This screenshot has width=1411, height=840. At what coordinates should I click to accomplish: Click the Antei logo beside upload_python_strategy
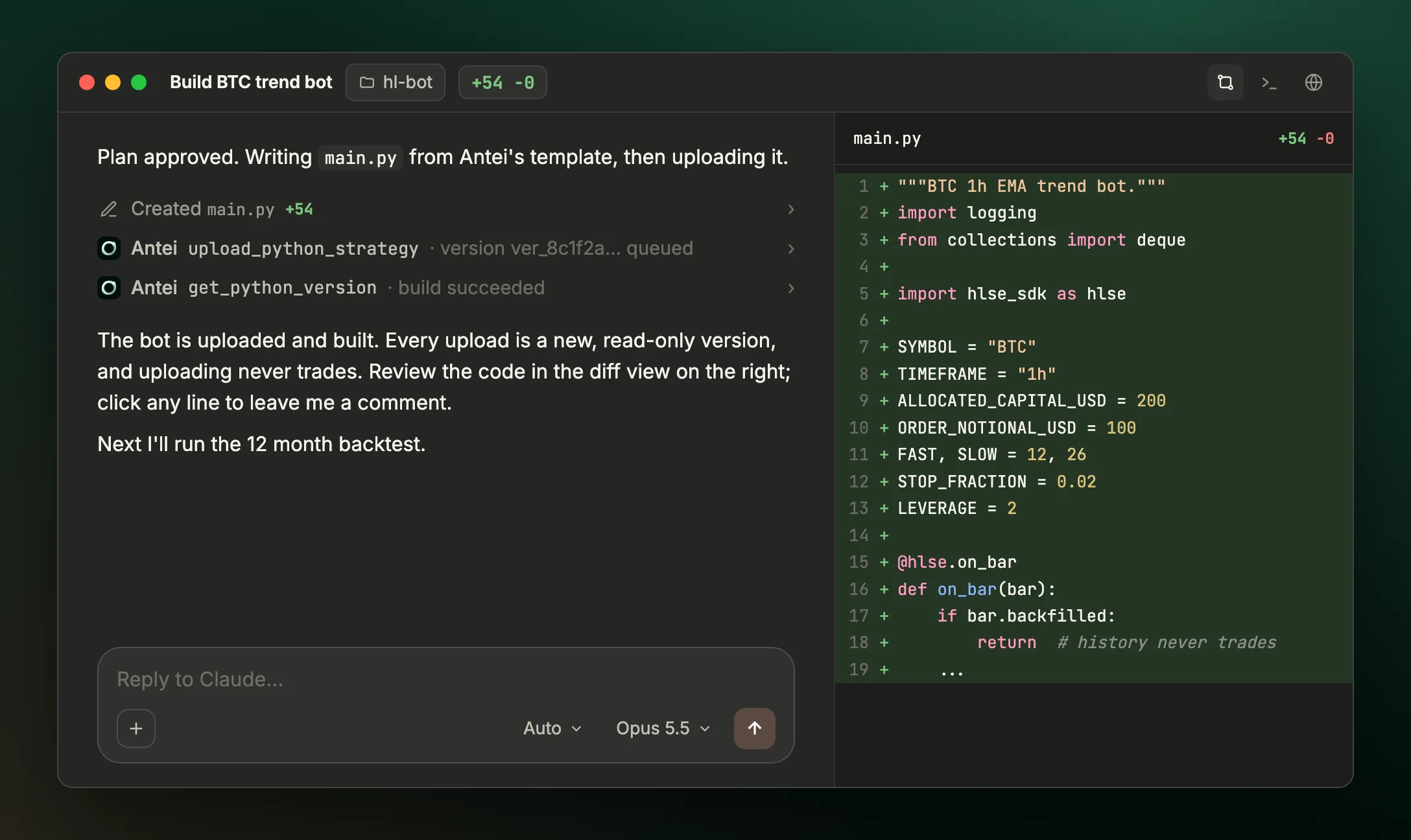[x=109, y=248]
